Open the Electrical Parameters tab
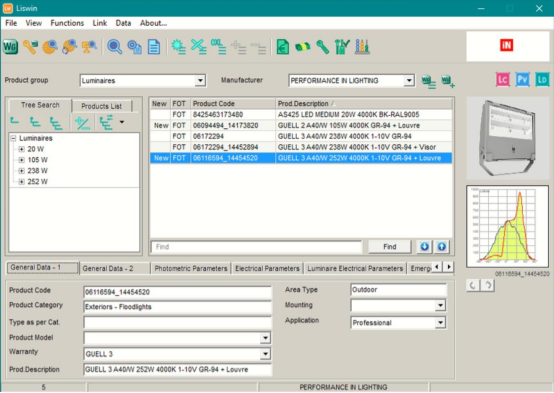554x393 pixels. coord(267,268)
